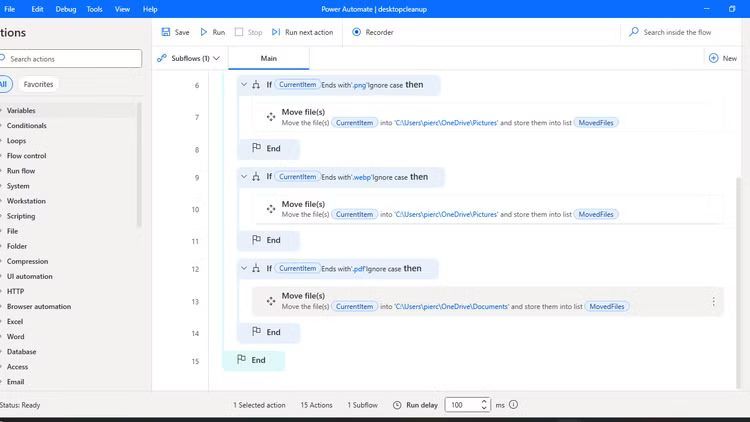This screenshot has width=750, height=422.
Task: Click New subflow button
Action: (x=722, y=59)
